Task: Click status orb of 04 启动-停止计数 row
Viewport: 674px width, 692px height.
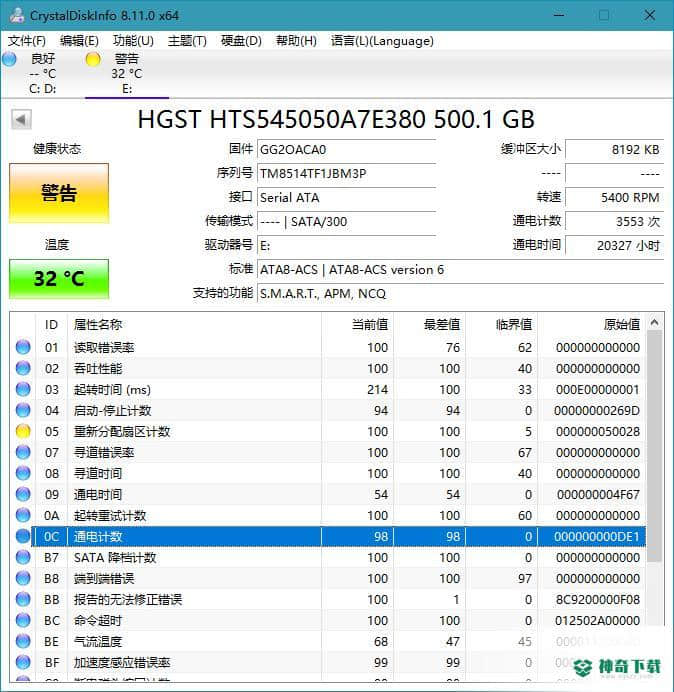Action: 23,410
